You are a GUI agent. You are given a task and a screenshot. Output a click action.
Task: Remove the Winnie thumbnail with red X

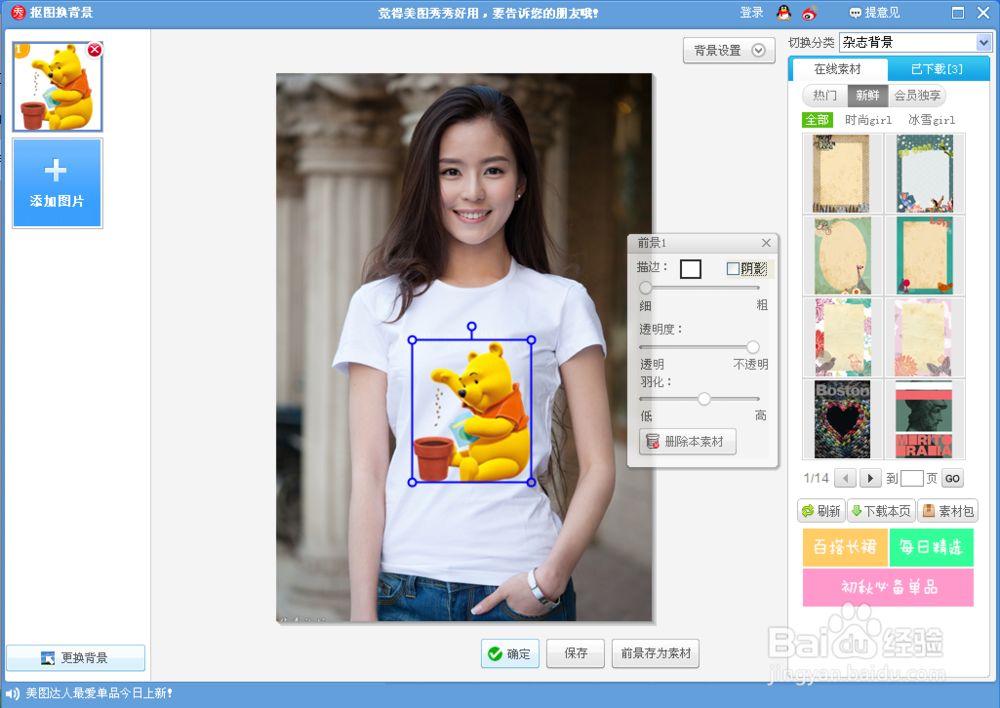[94, 49]
